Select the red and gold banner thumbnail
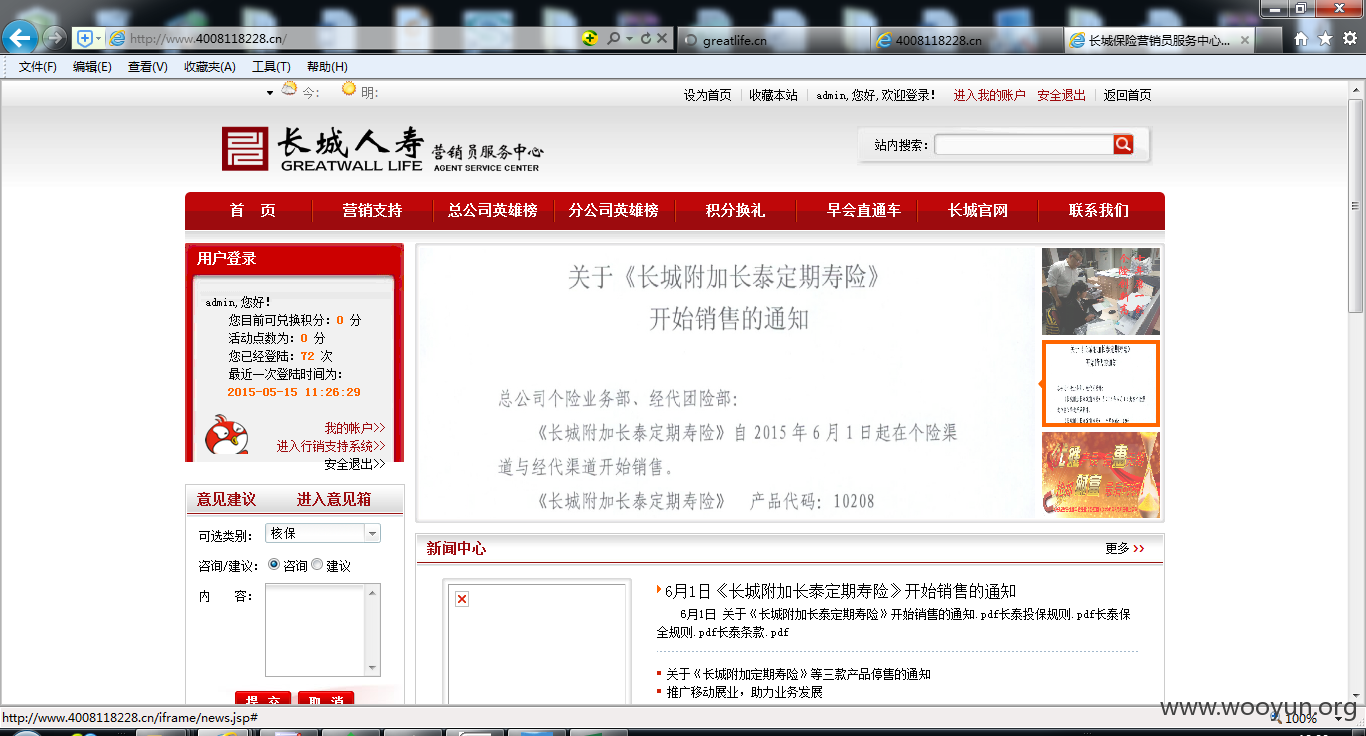The height and width of the screenshot is (736, 1366). coord(1101,474)
